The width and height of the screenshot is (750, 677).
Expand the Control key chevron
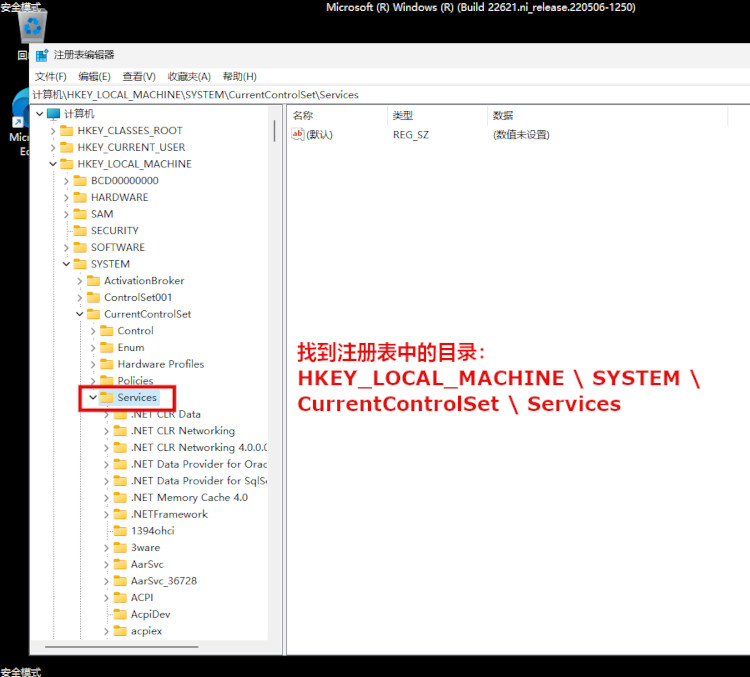coord(93,331)
